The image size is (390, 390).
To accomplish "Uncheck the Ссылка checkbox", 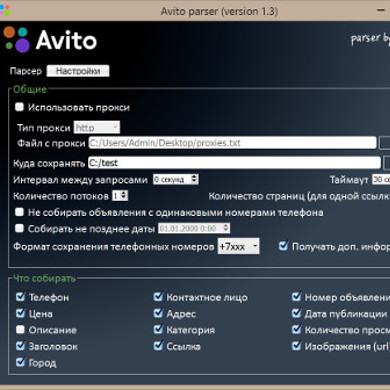I will (x=158, y=346).
